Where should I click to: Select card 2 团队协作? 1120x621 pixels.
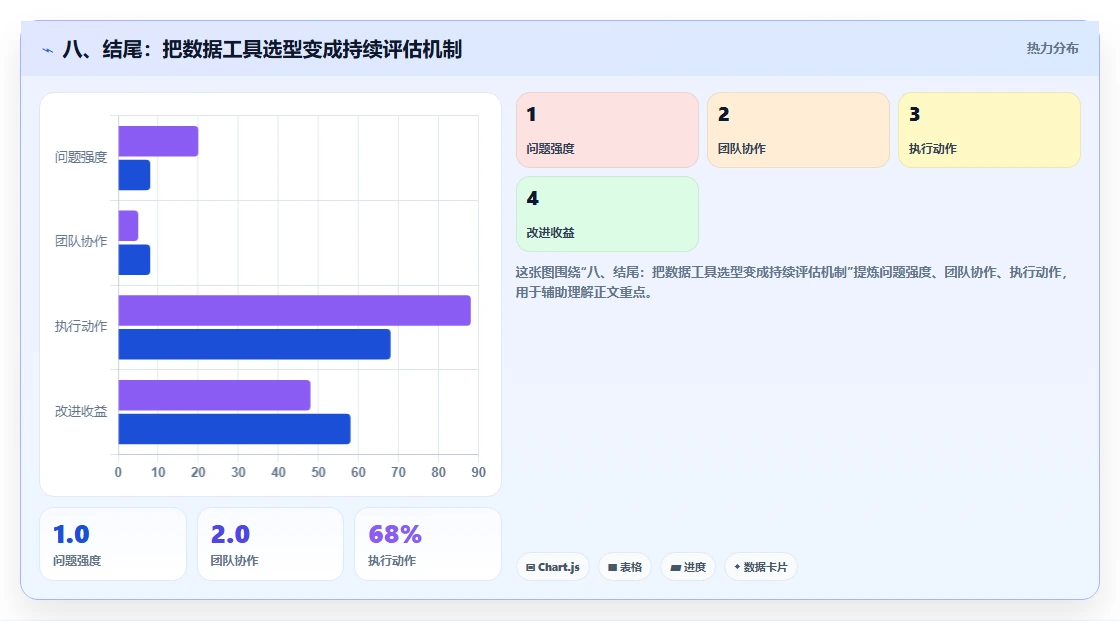798,130
